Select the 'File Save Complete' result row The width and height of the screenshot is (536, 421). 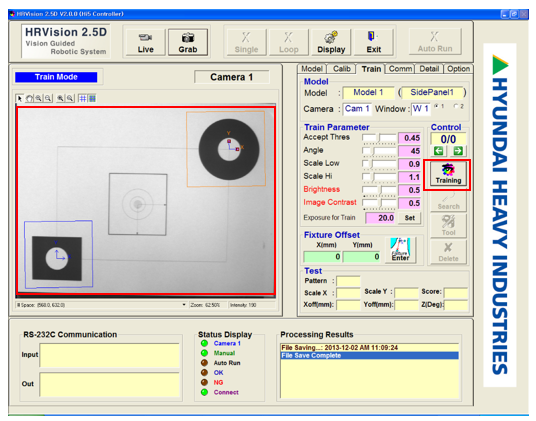coord(369,355)
